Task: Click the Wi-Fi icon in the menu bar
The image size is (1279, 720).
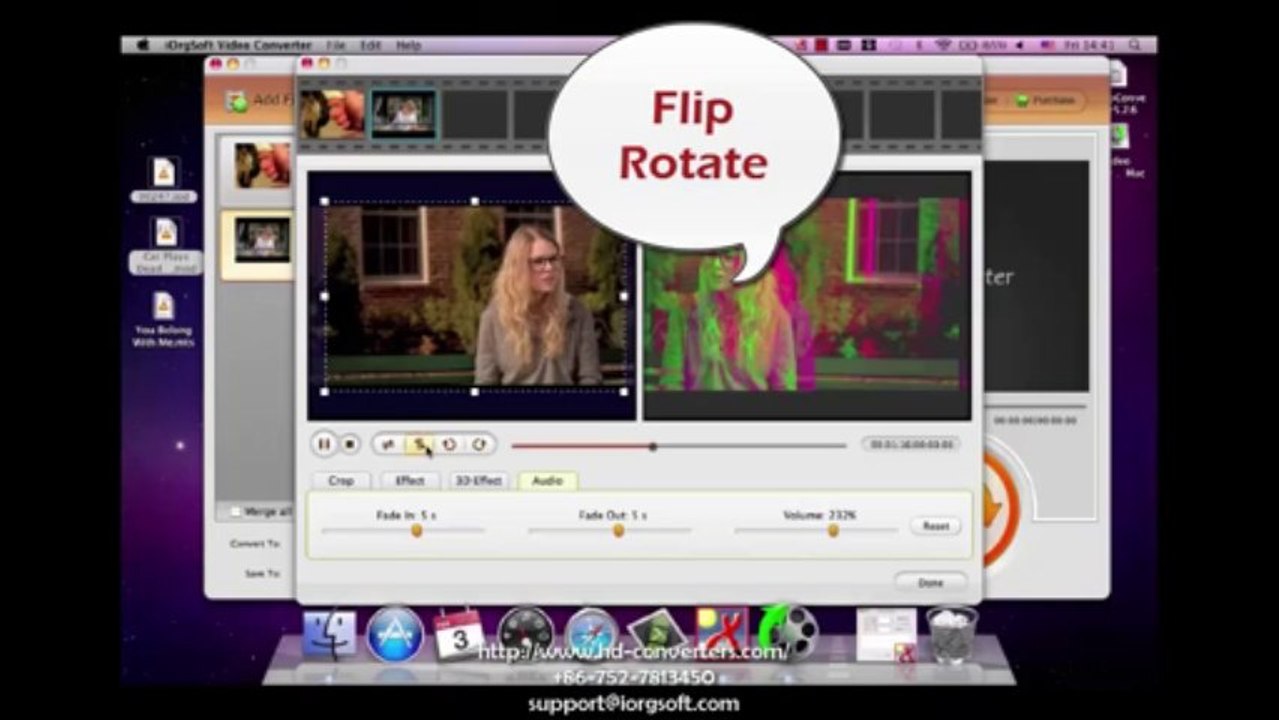Action: coord(942,45)
